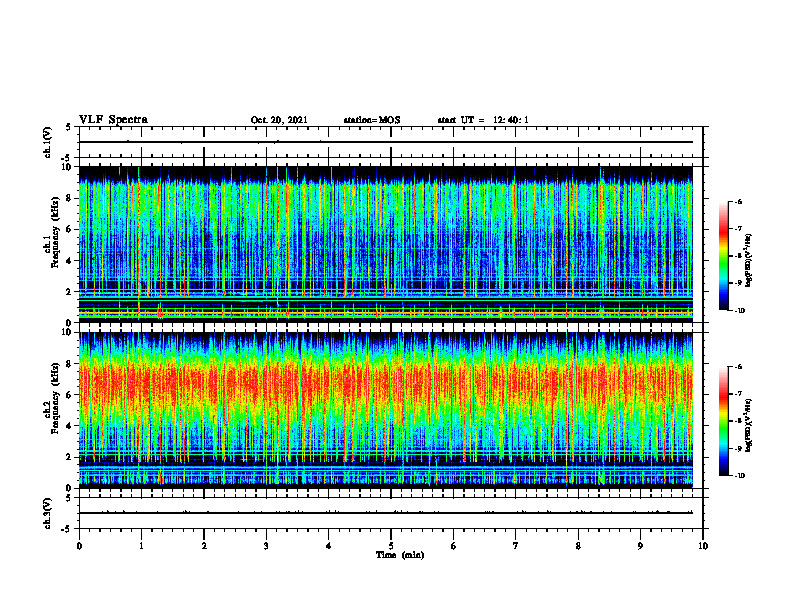This screenshot has width=792, height=612.
Task: Click the time axis tick label "10"
Action: pyautogui.click(x=703, y=546)
